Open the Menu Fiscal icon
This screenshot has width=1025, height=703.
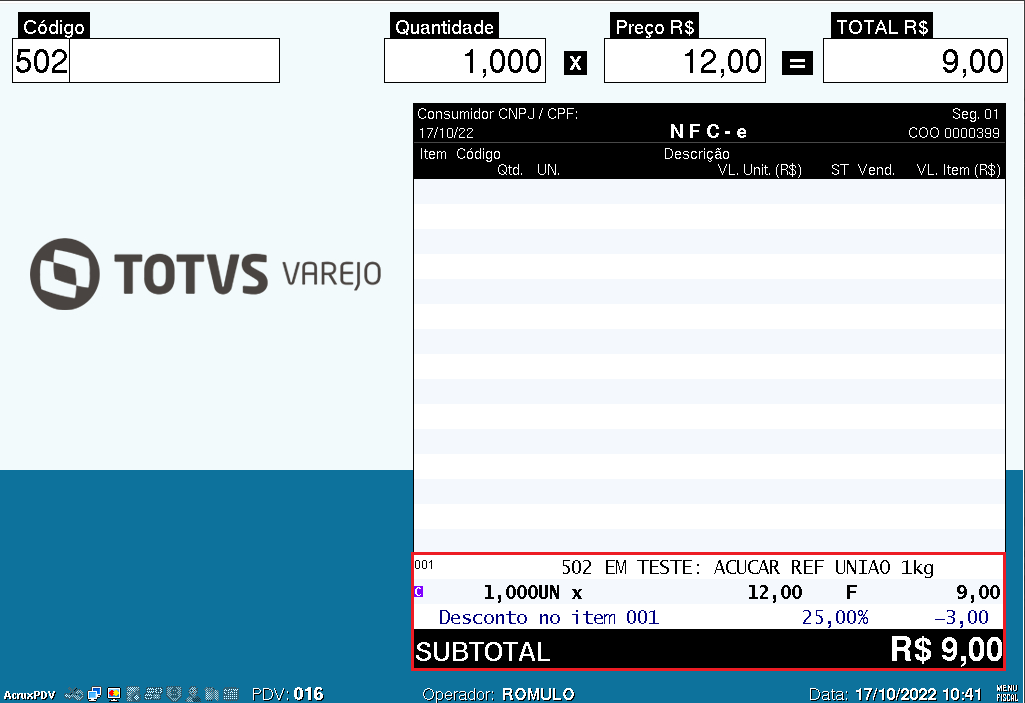[x=1007, y=693]
